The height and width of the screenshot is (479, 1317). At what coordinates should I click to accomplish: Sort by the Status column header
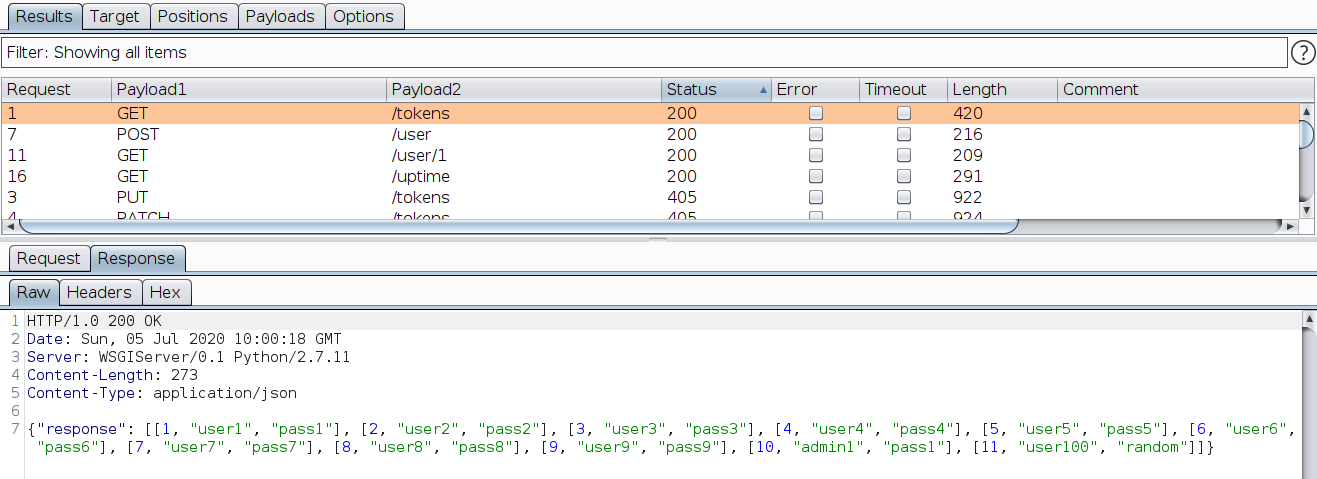pyautogui.click(x=715, y=89)
